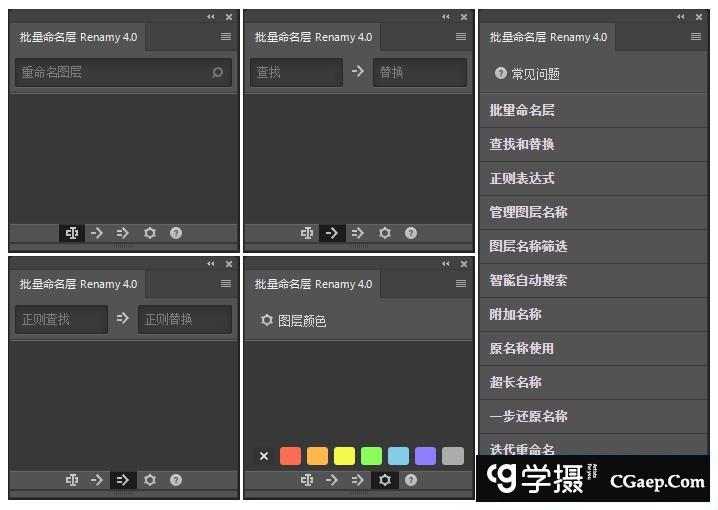
Task: Open the settings gear in the 查找/替换 panel toolbar
Action: [x=385, y=233]
